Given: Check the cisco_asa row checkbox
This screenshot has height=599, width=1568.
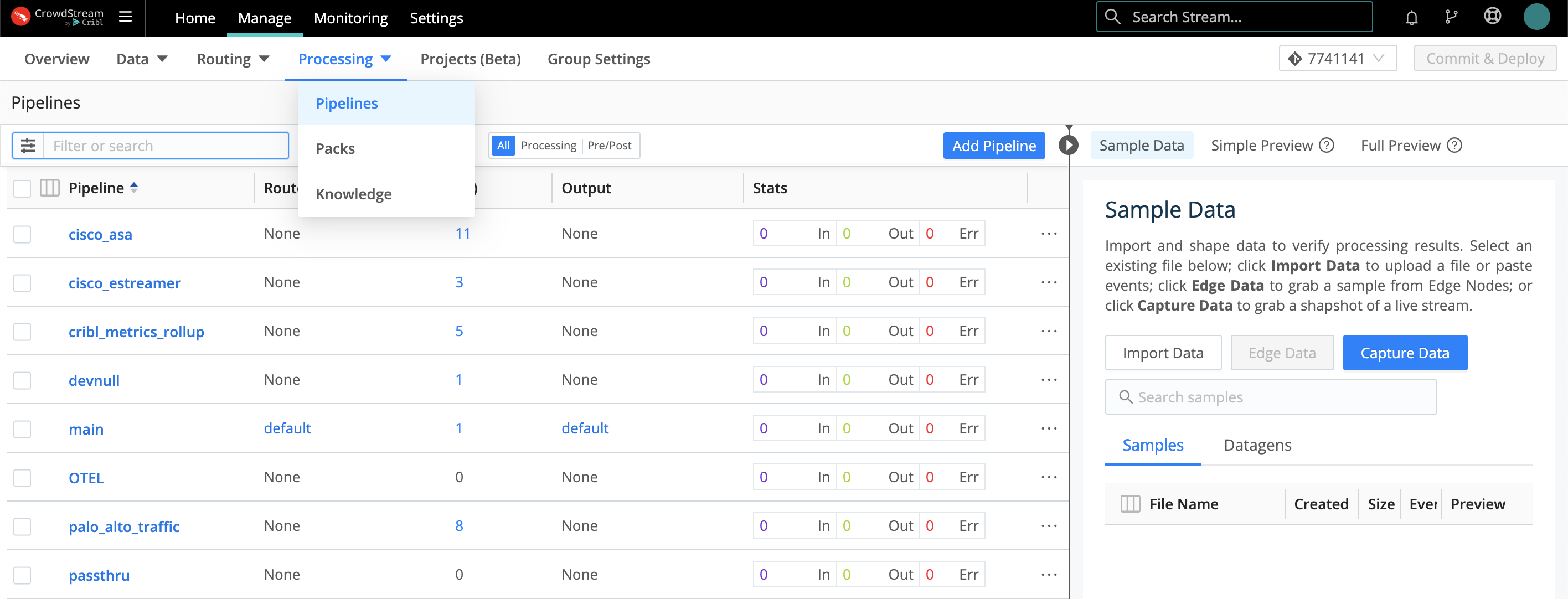Looking at the screenshot, I should click(23, 234).
